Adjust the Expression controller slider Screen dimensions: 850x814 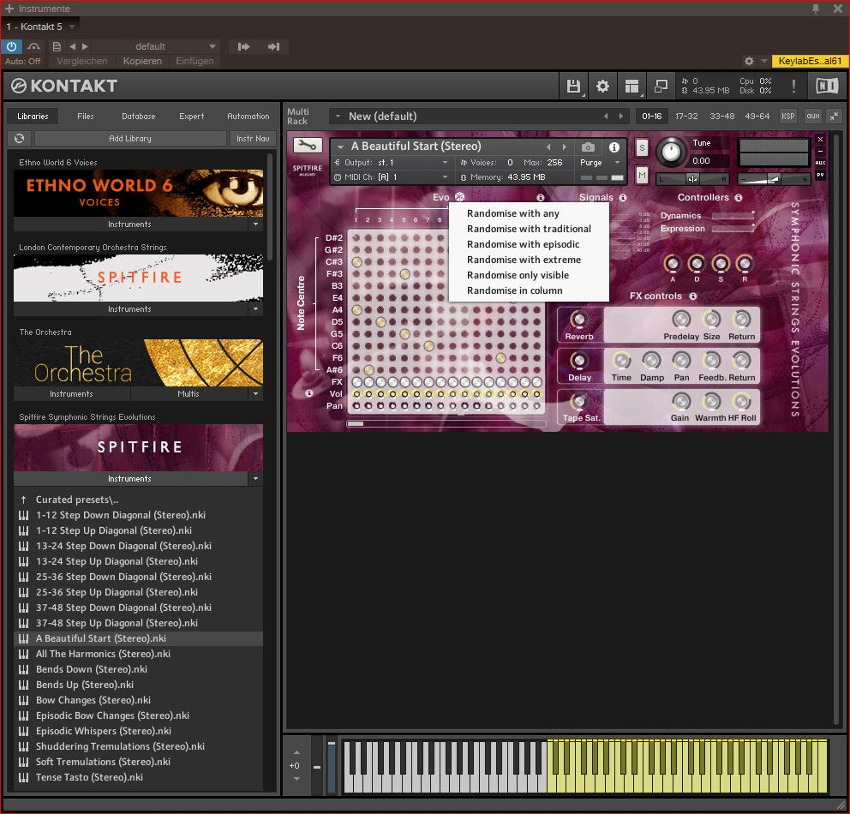(733, 229)
